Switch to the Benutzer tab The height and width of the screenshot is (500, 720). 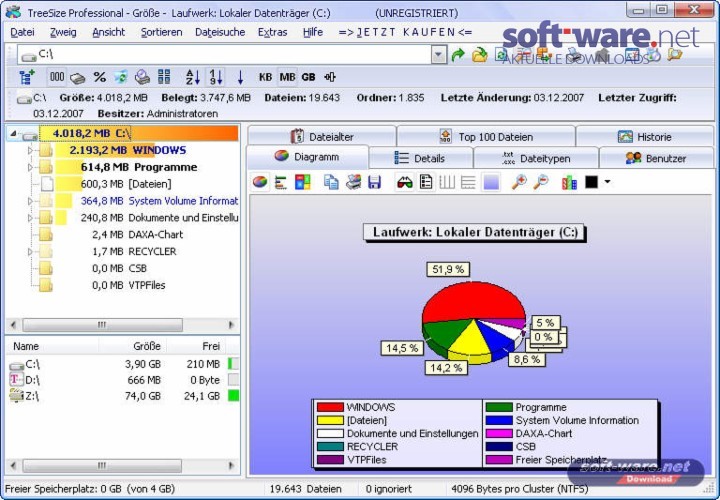click(x=656, y=158)
